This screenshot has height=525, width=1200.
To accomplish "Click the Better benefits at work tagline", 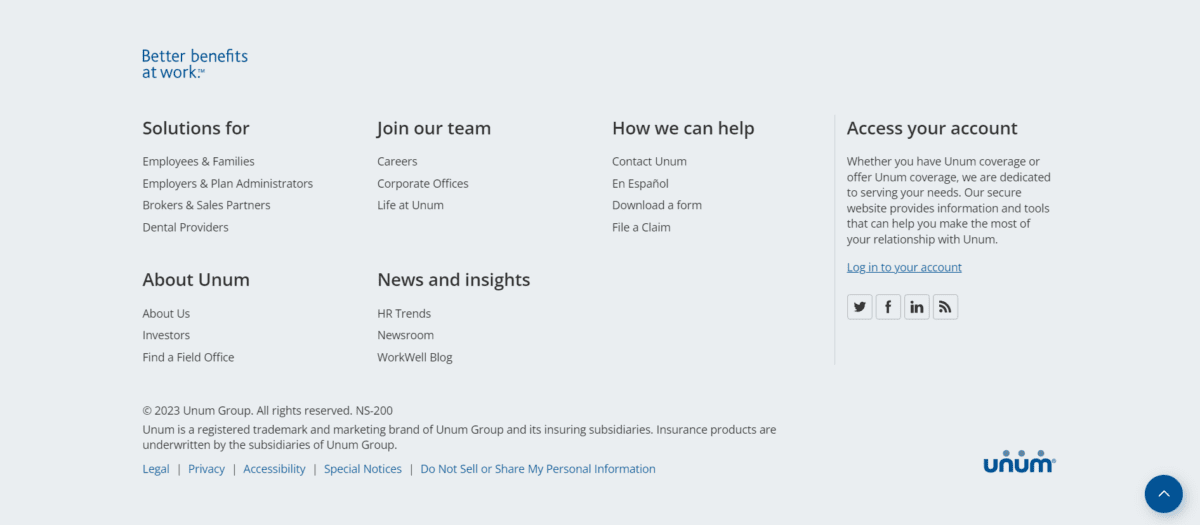I will pyautogui.click(x=195, y=64).
